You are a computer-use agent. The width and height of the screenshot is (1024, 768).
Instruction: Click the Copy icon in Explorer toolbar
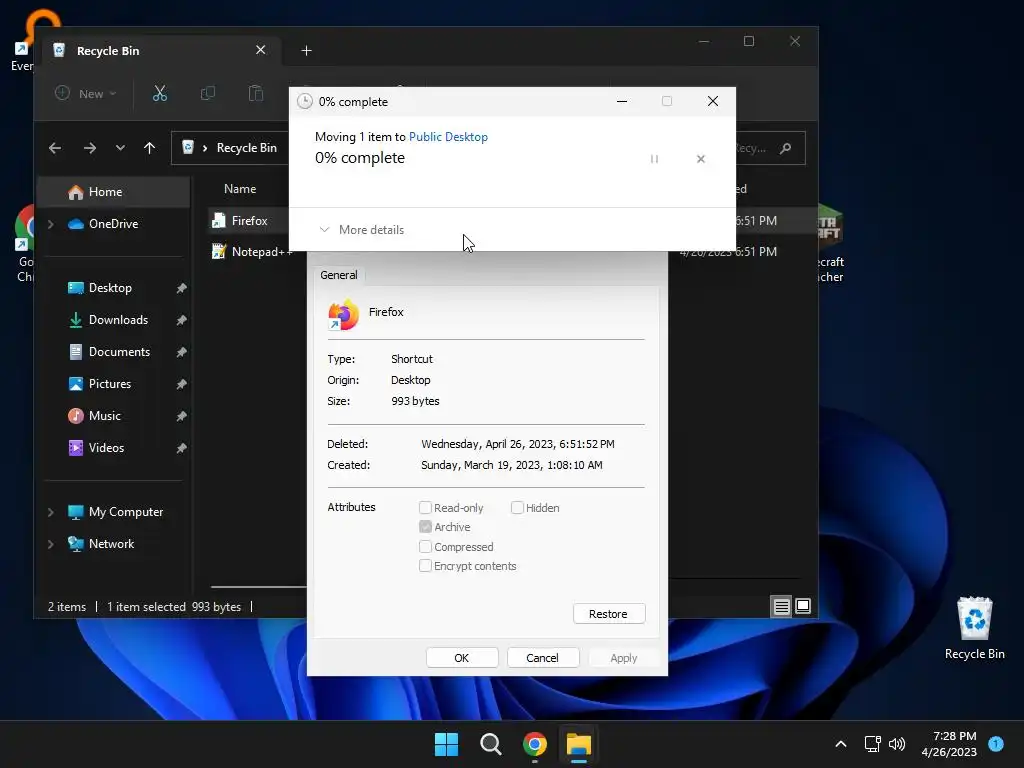208,93
